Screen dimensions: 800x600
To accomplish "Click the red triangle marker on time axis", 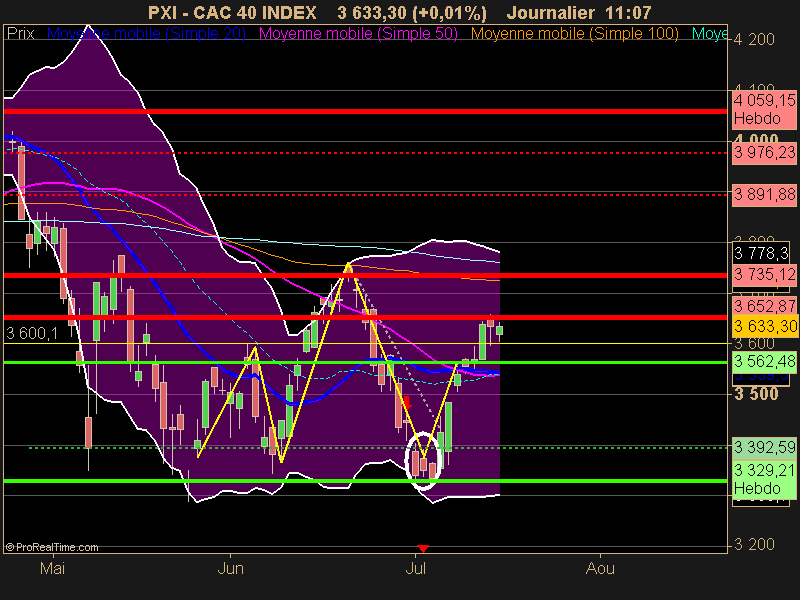I will pyautogui.click(x=422, y=548).
